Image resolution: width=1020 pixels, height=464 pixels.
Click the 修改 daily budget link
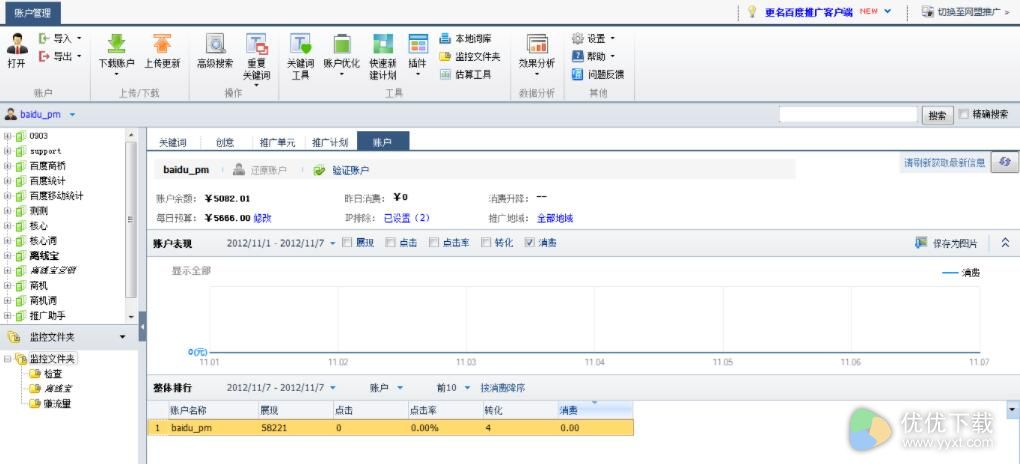pos(262,218)
